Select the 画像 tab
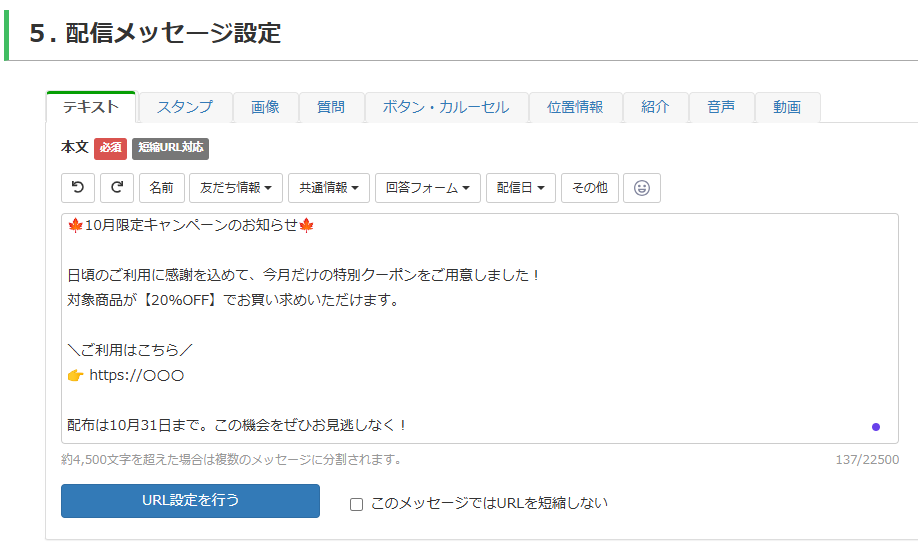Screen dimensions: 918x545 (265, 107)
